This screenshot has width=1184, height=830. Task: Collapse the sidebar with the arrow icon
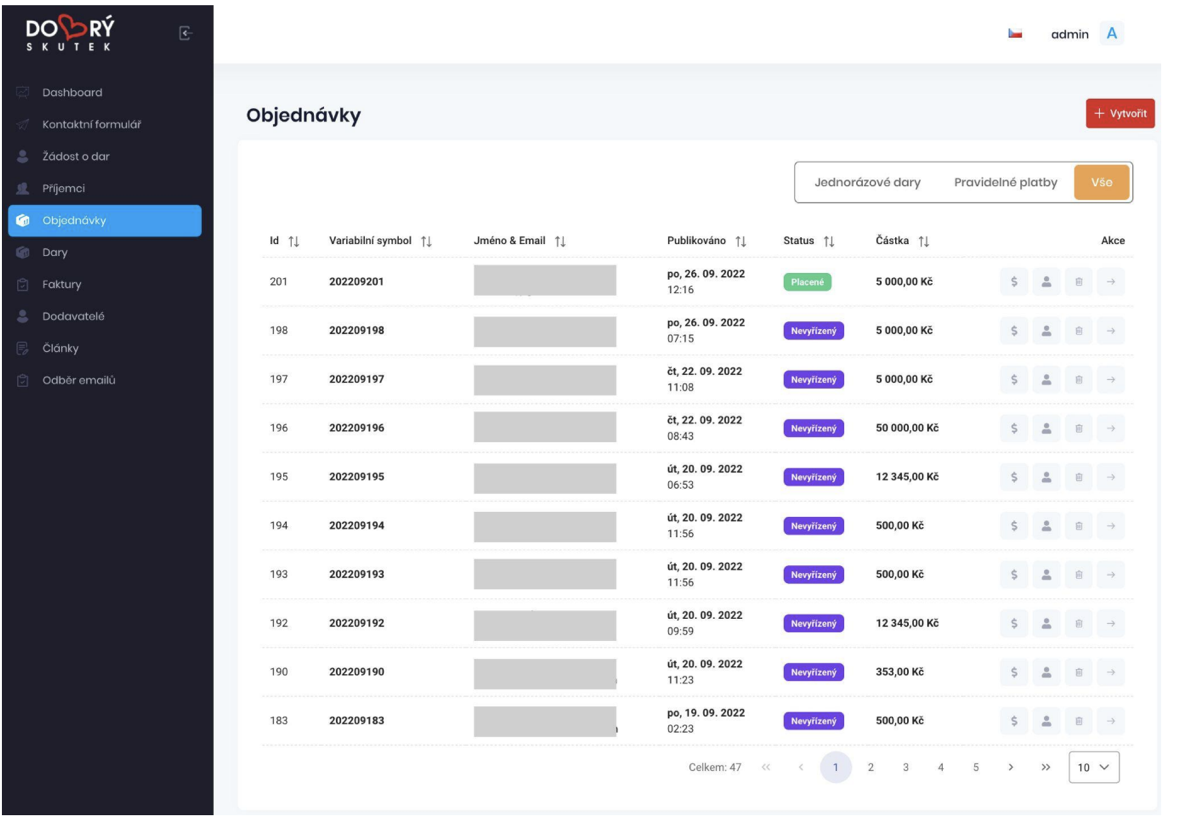184,34
